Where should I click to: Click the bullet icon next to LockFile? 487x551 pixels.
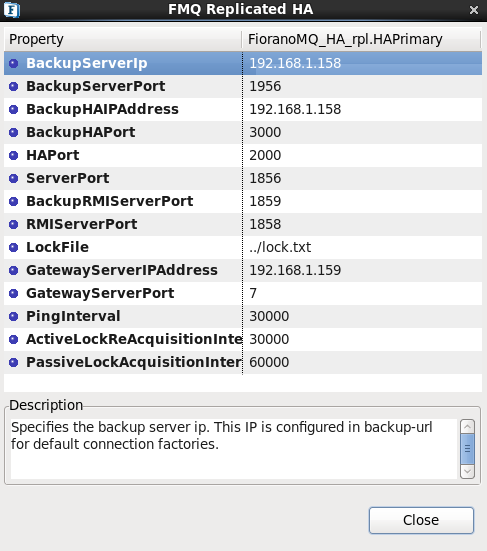(x=14, y=247)
